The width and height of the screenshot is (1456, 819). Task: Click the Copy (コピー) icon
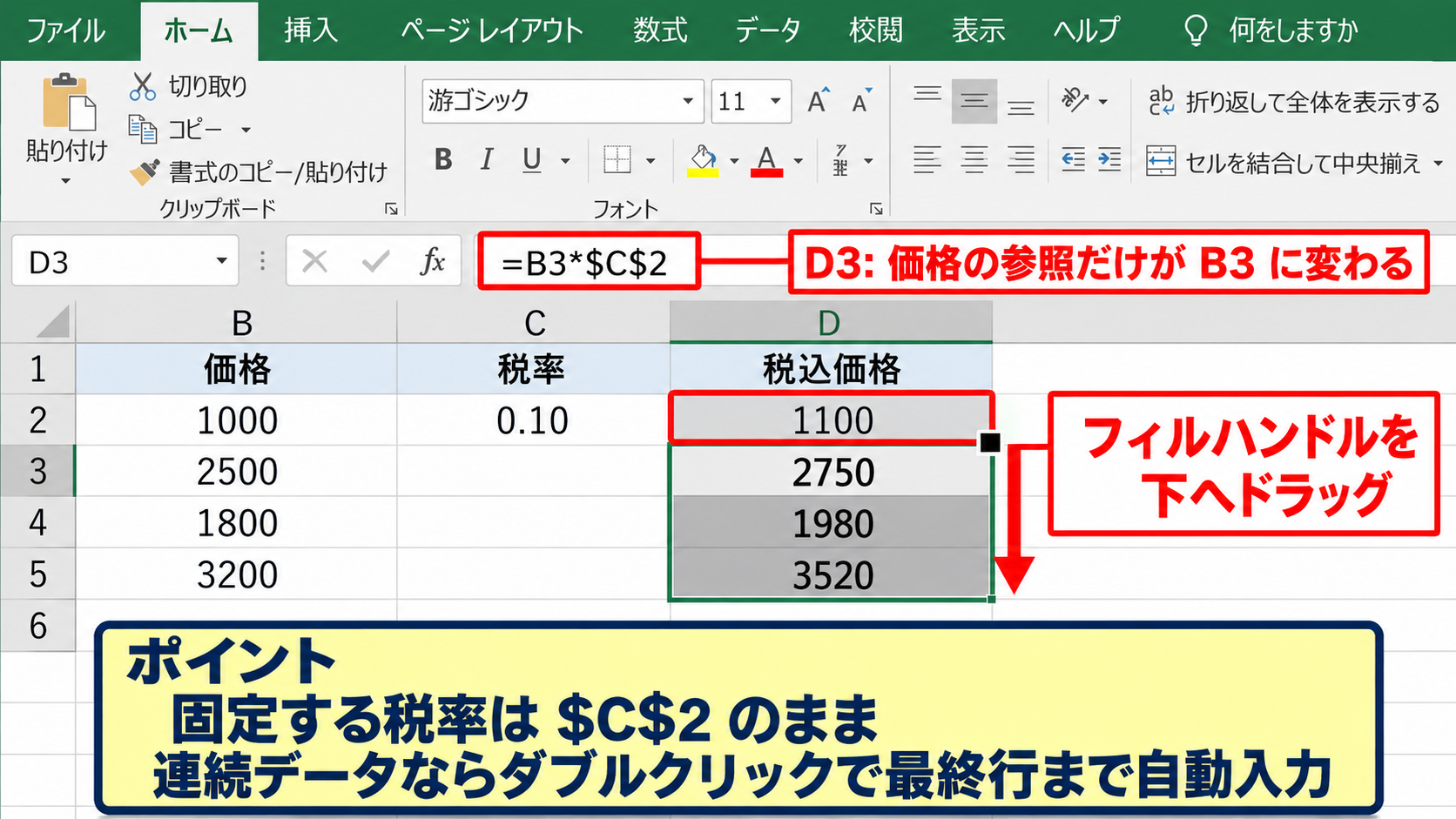pyautogui.click(x=142, y=129)
